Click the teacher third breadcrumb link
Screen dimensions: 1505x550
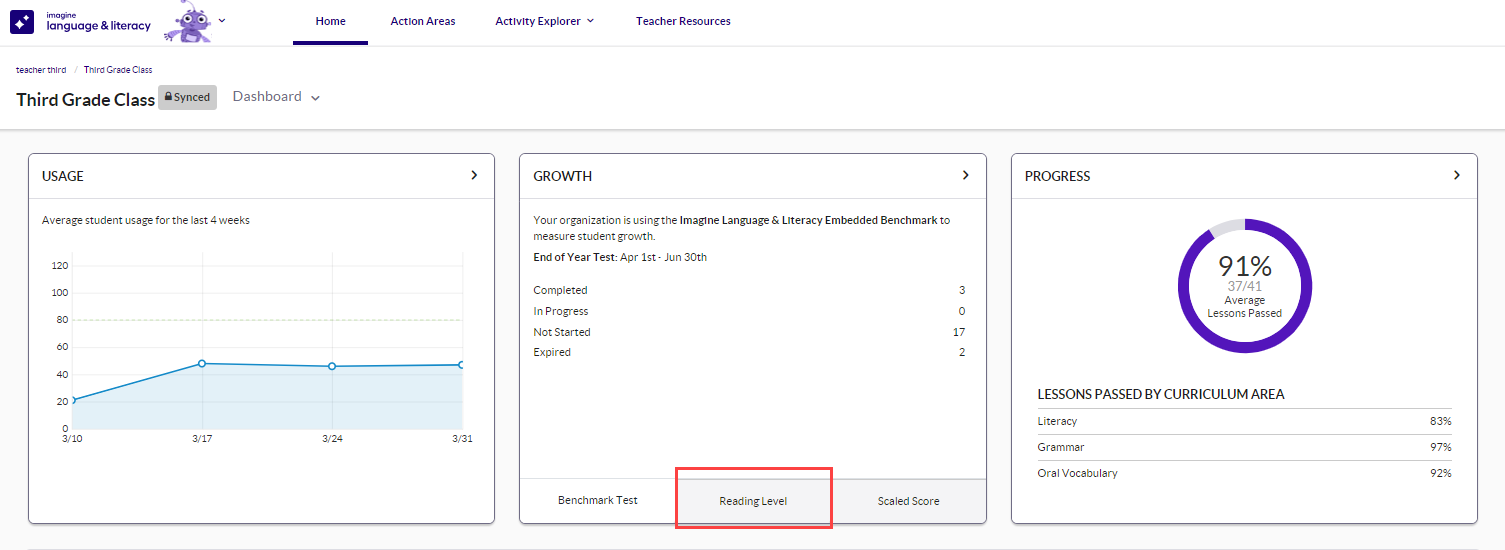(41, 70)
